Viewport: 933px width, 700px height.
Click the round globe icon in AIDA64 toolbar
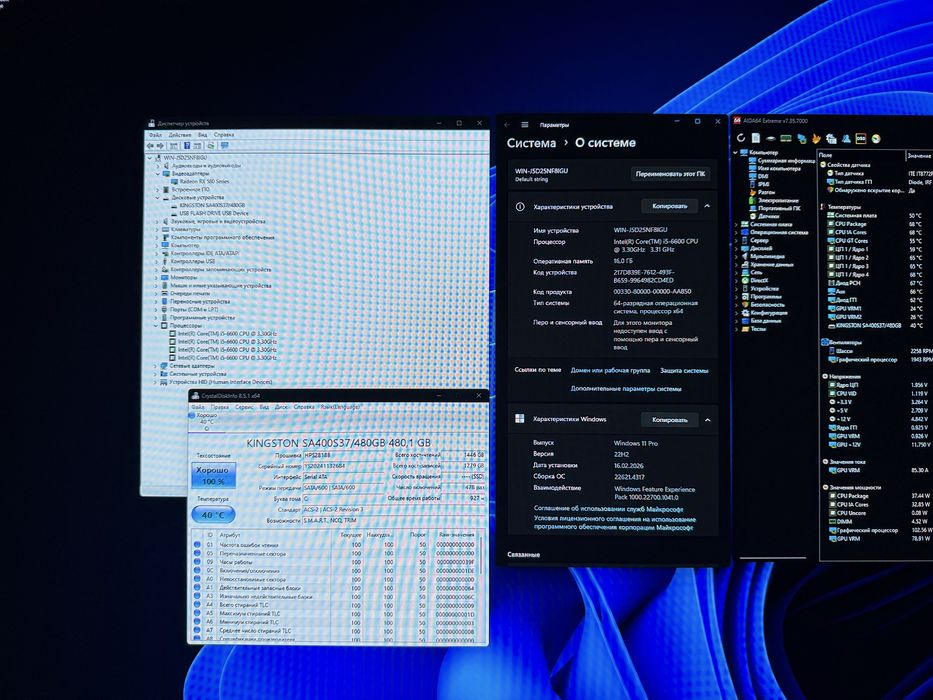[876, 139]
